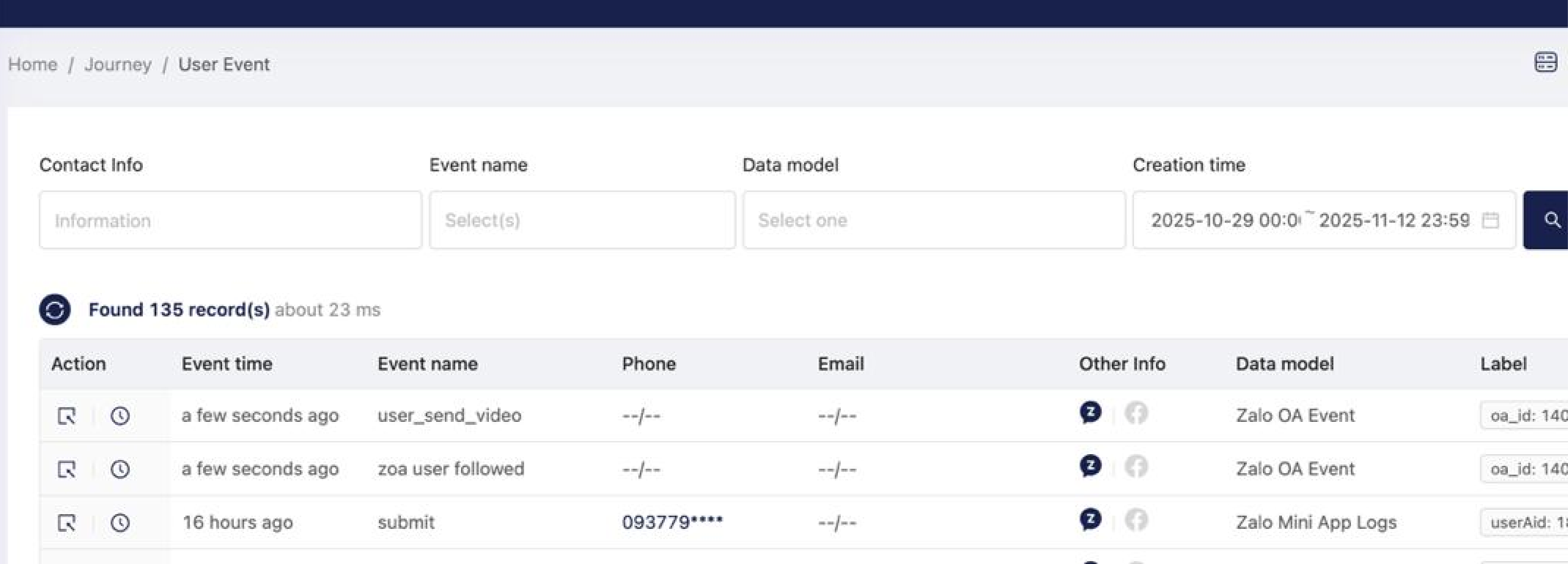Screen dimensions: 1568x564
Task: Click Zalo icon in submit row
Action: tap(1090, 520)
